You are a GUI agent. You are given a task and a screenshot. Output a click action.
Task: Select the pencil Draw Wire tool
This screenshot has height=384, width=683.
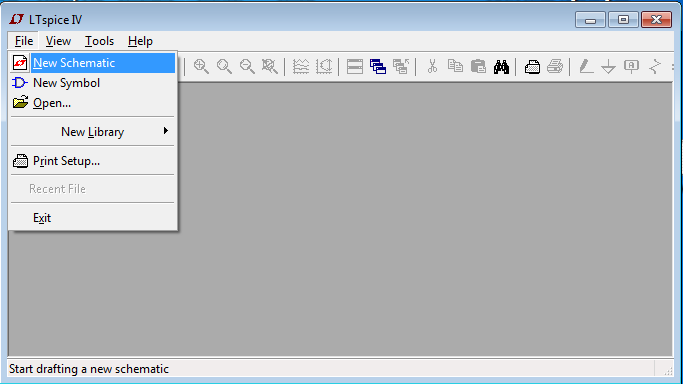pyautogui.click(x=586, y=66)
